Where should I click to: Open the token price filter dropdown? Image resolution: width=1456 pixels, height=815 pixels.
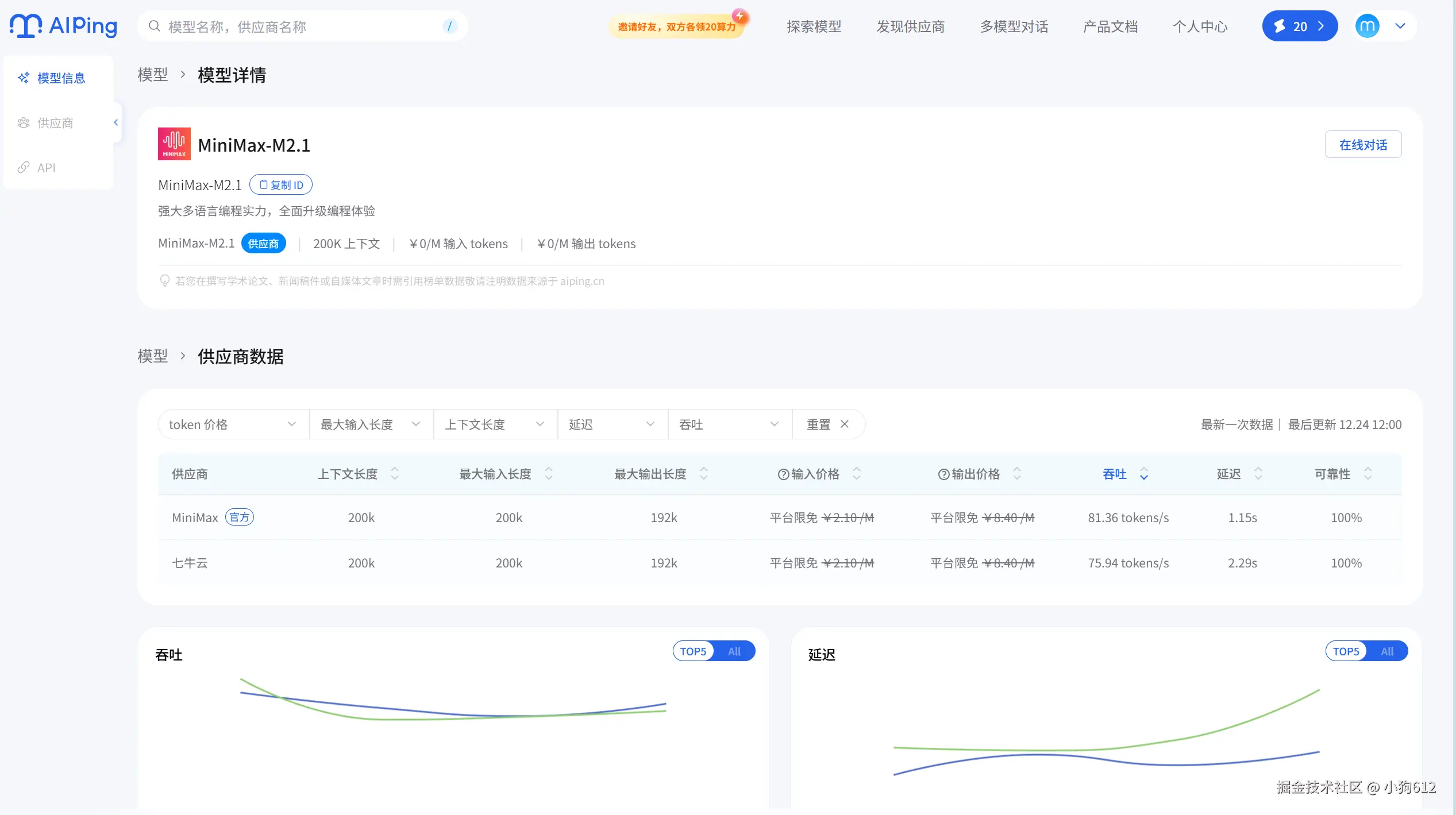(233, 424)
